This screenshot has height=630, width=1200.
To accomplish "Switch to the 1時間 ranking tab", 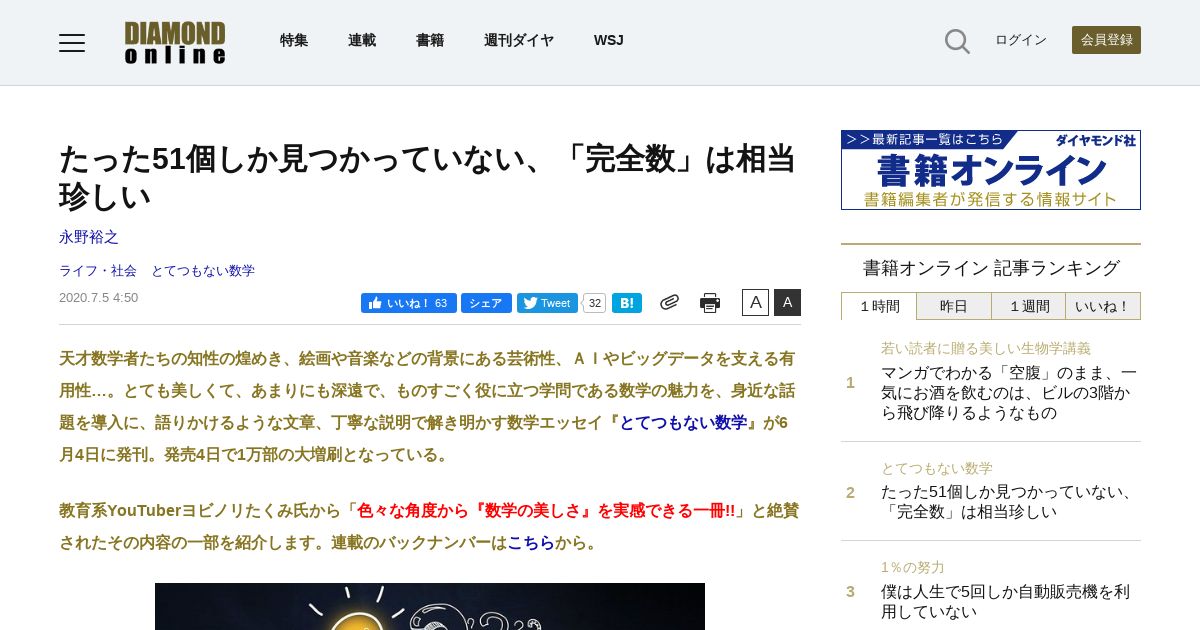I will coord(879,306).
